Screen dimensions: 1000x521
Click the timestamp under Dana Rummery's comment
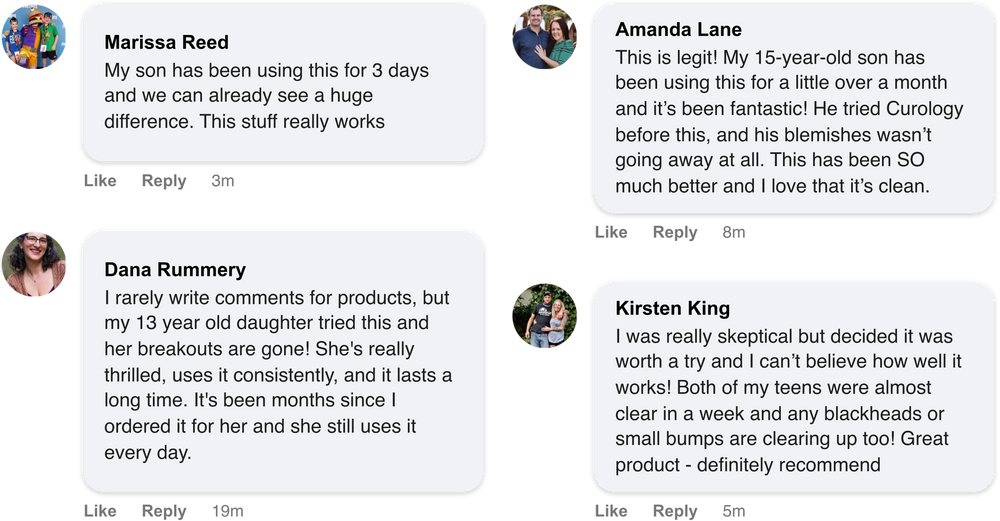[x=228, y=510]
